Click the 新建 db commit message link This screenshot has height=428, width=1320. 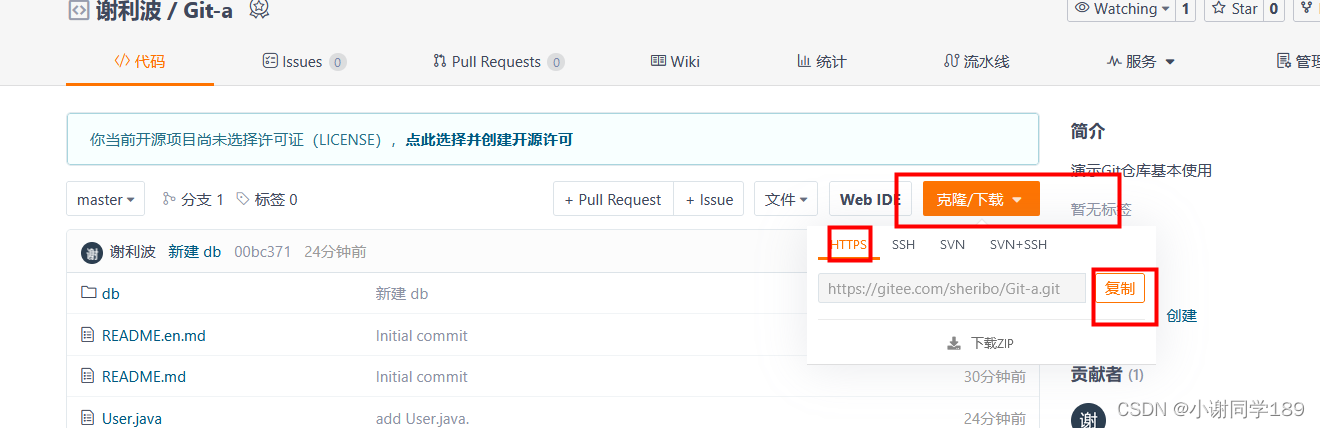194,252
